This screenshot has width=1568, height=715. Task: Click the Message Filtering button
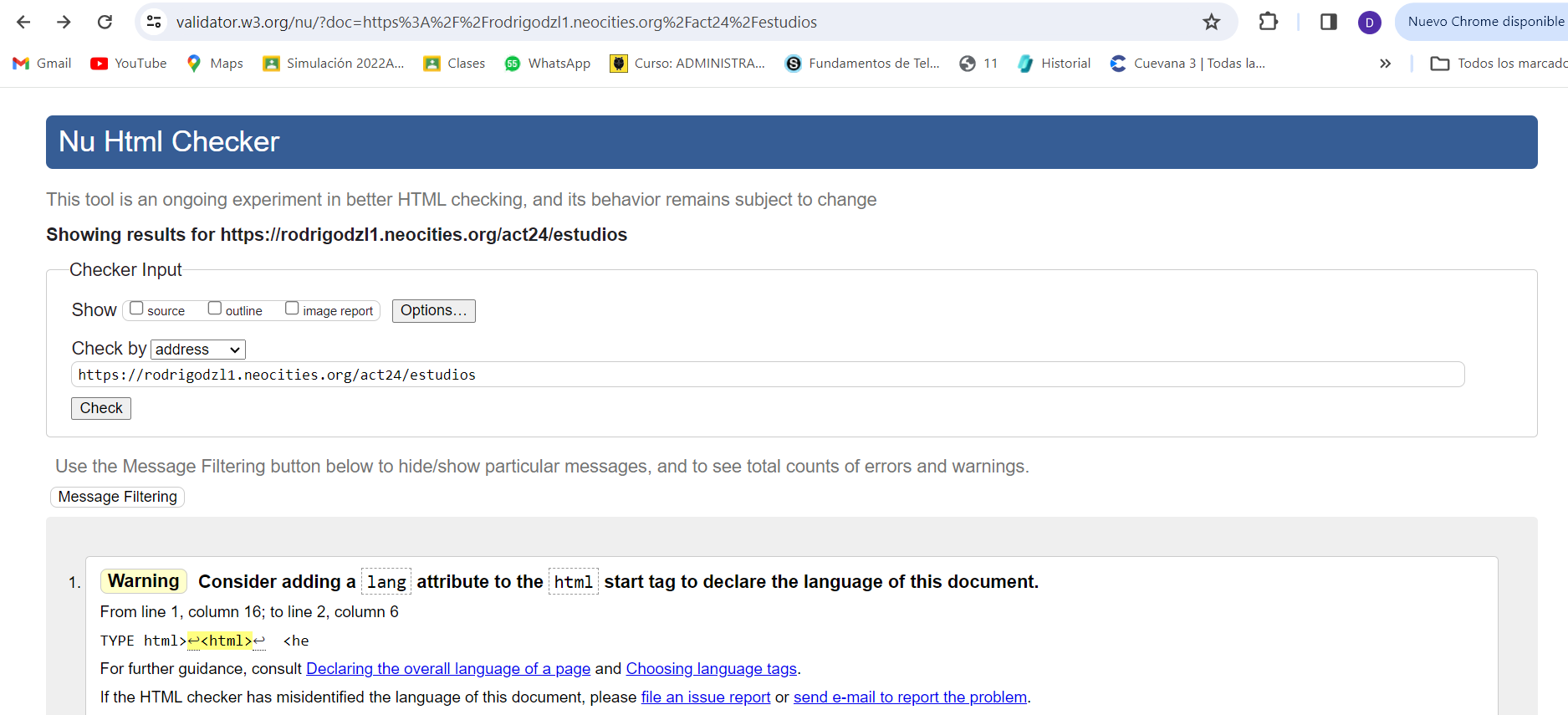(118, 497)
